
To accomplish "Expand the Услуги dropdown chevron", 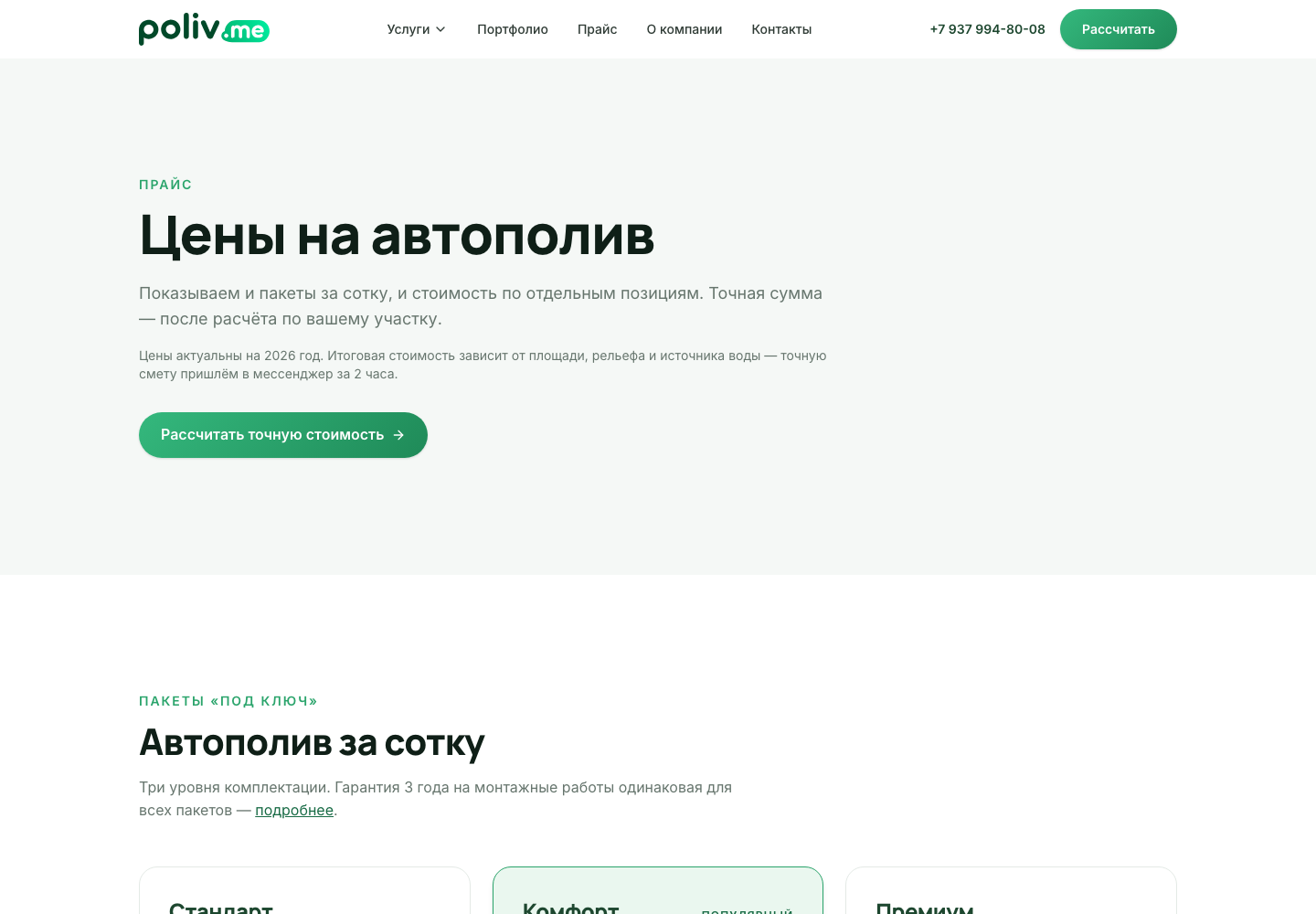I will (440, 29).
